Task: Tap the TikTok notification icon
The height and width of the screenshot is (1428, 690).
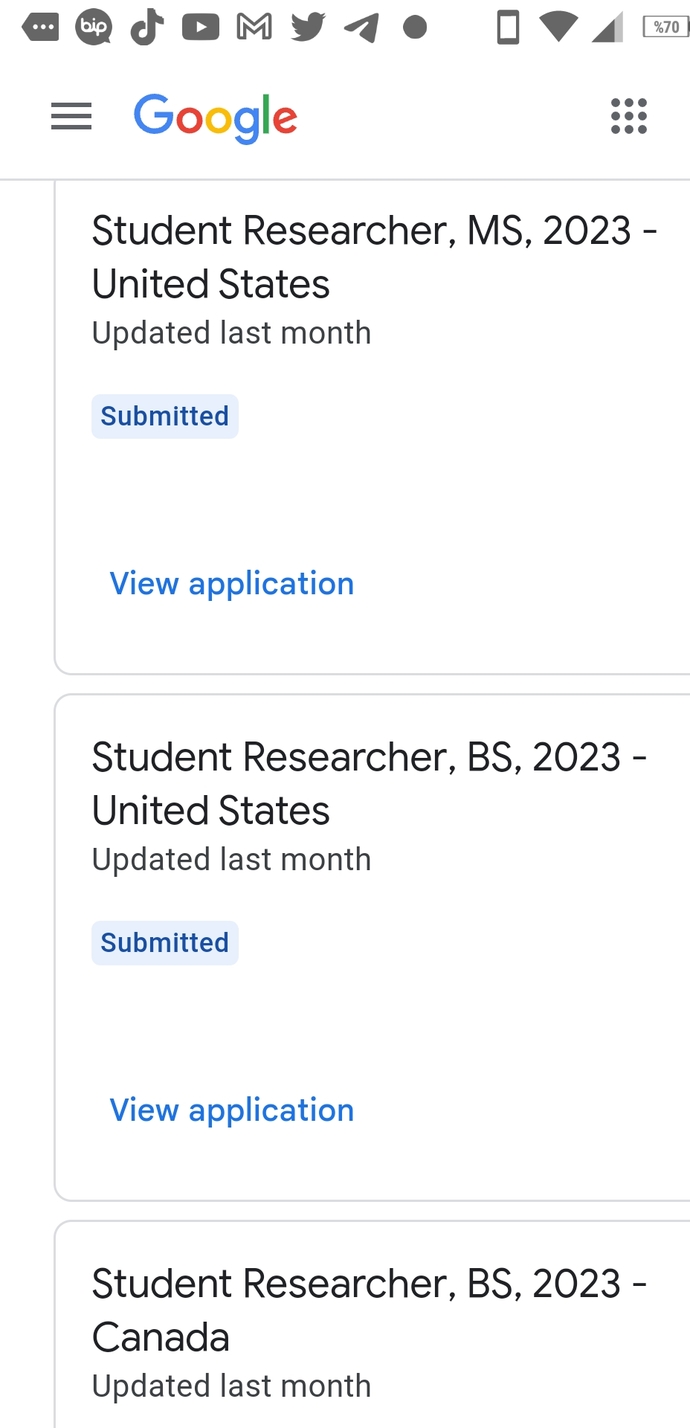Action: (147, 27)
